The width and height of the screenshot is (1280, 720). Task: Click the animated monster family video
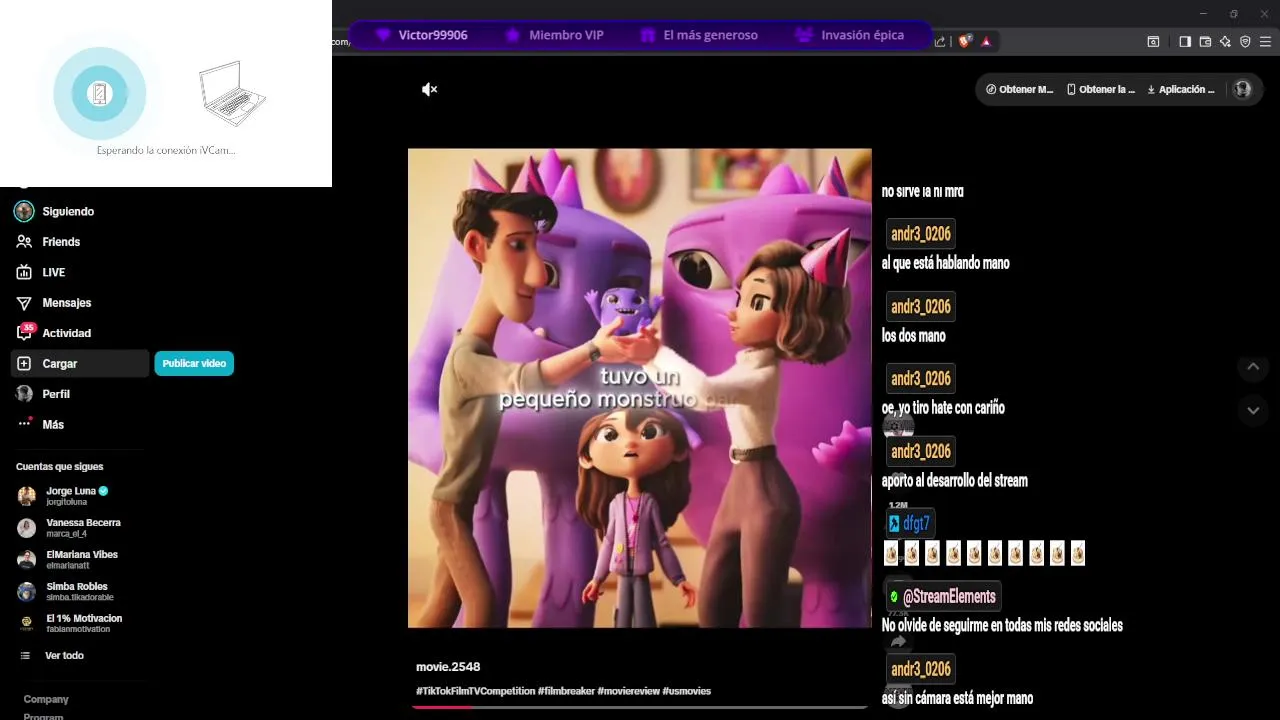click(x=639, y=388)
